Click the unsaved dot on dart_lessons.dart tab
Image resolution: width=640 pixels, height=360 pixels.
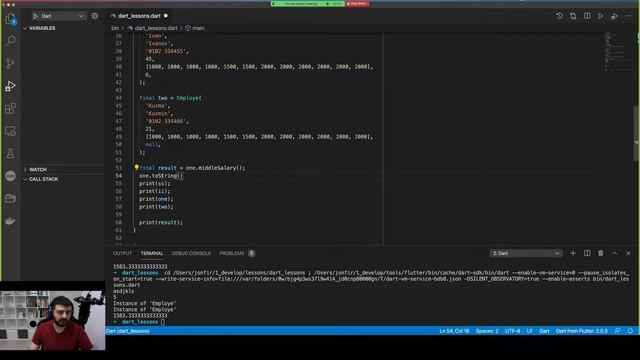tap(166, 16)
